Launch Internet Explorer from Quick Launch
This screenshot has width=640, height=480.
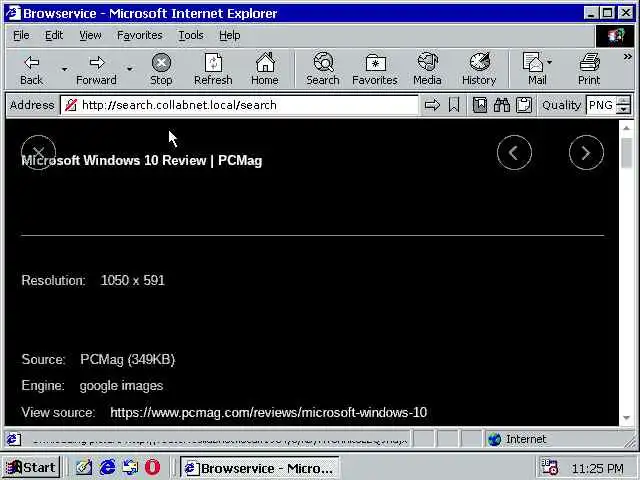pyautogui.click(x=107, y=467)
